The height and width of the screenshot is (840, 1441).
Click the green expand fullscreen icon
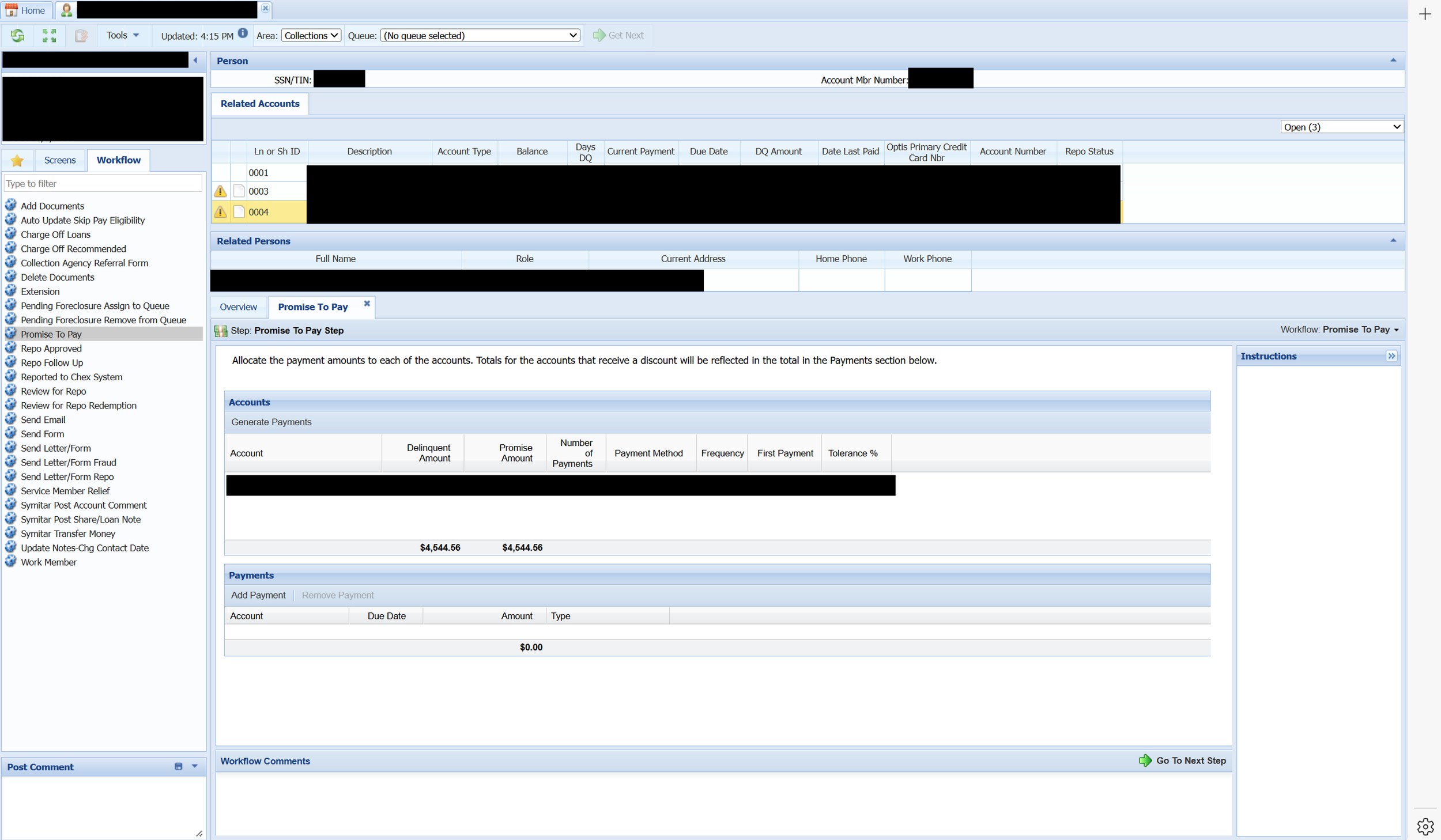coord(49,36)
